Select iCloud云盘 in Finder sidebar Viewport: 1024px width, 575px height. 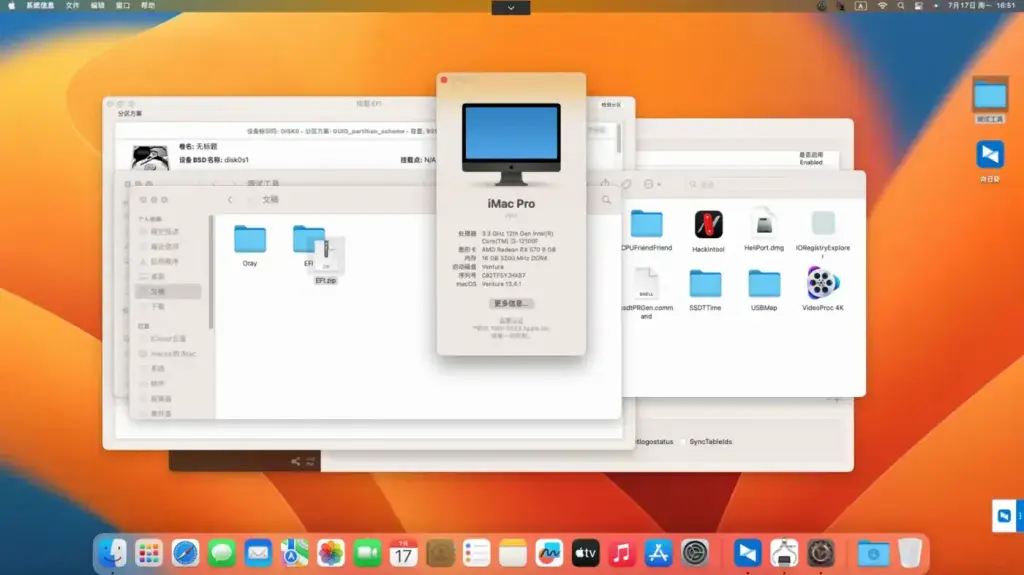tap(168, 338)
